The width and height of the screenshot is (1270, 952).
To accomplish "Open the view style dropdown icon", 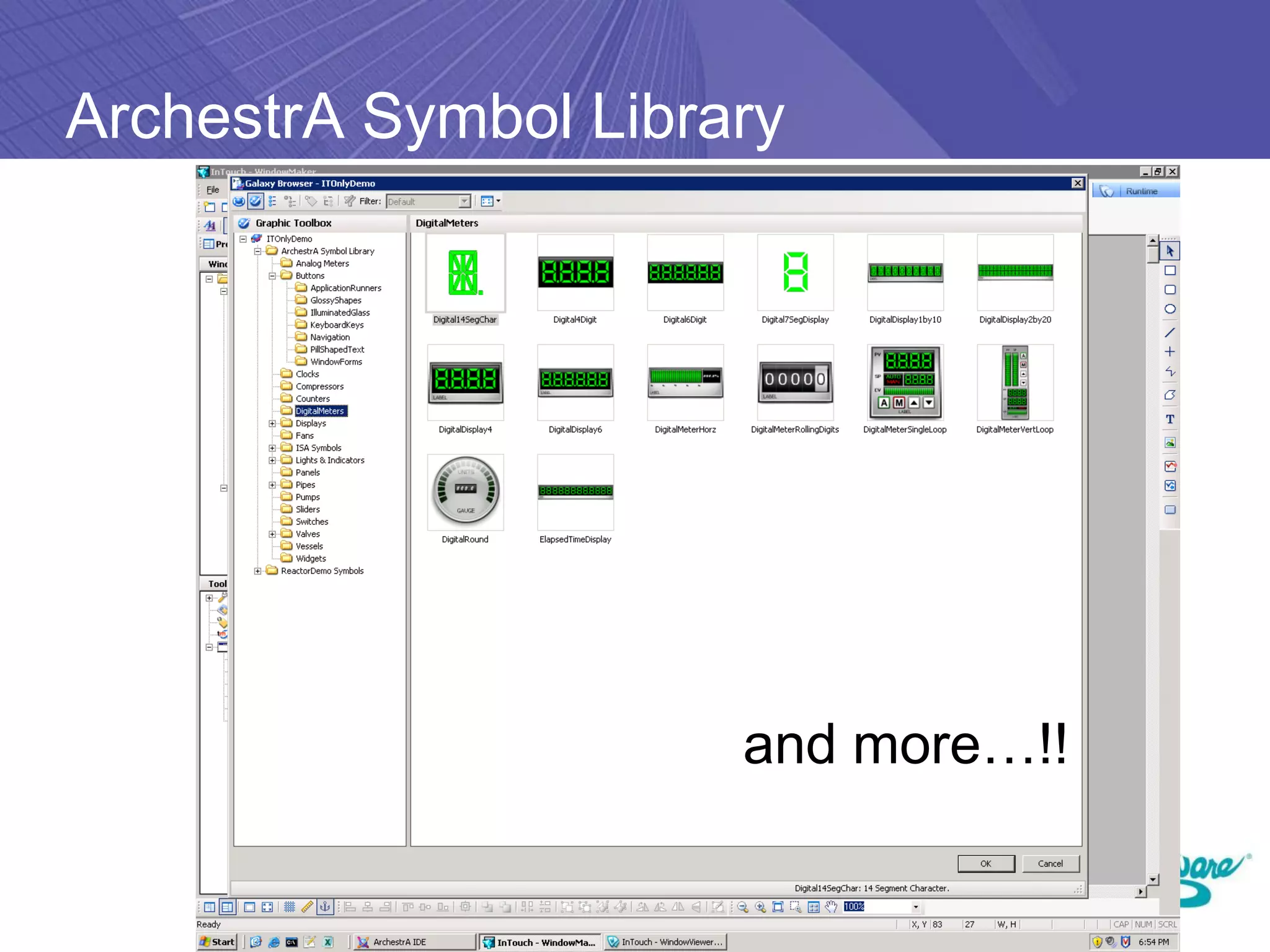I will pos(491,201).
